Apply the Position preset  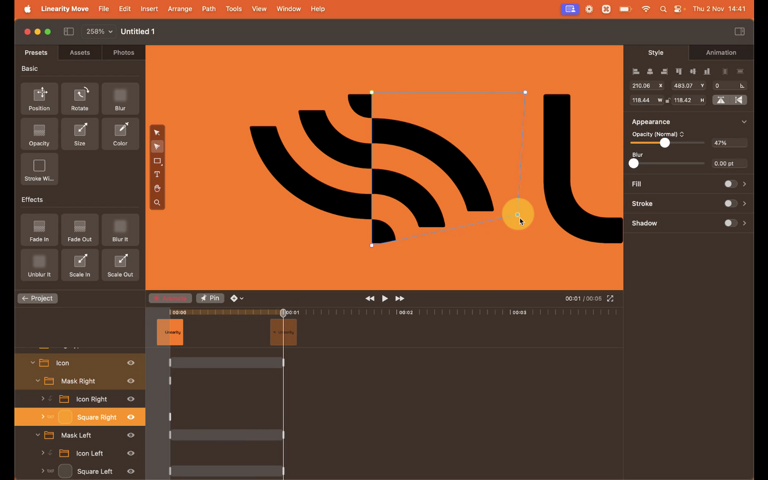click(x=39, y=98)
